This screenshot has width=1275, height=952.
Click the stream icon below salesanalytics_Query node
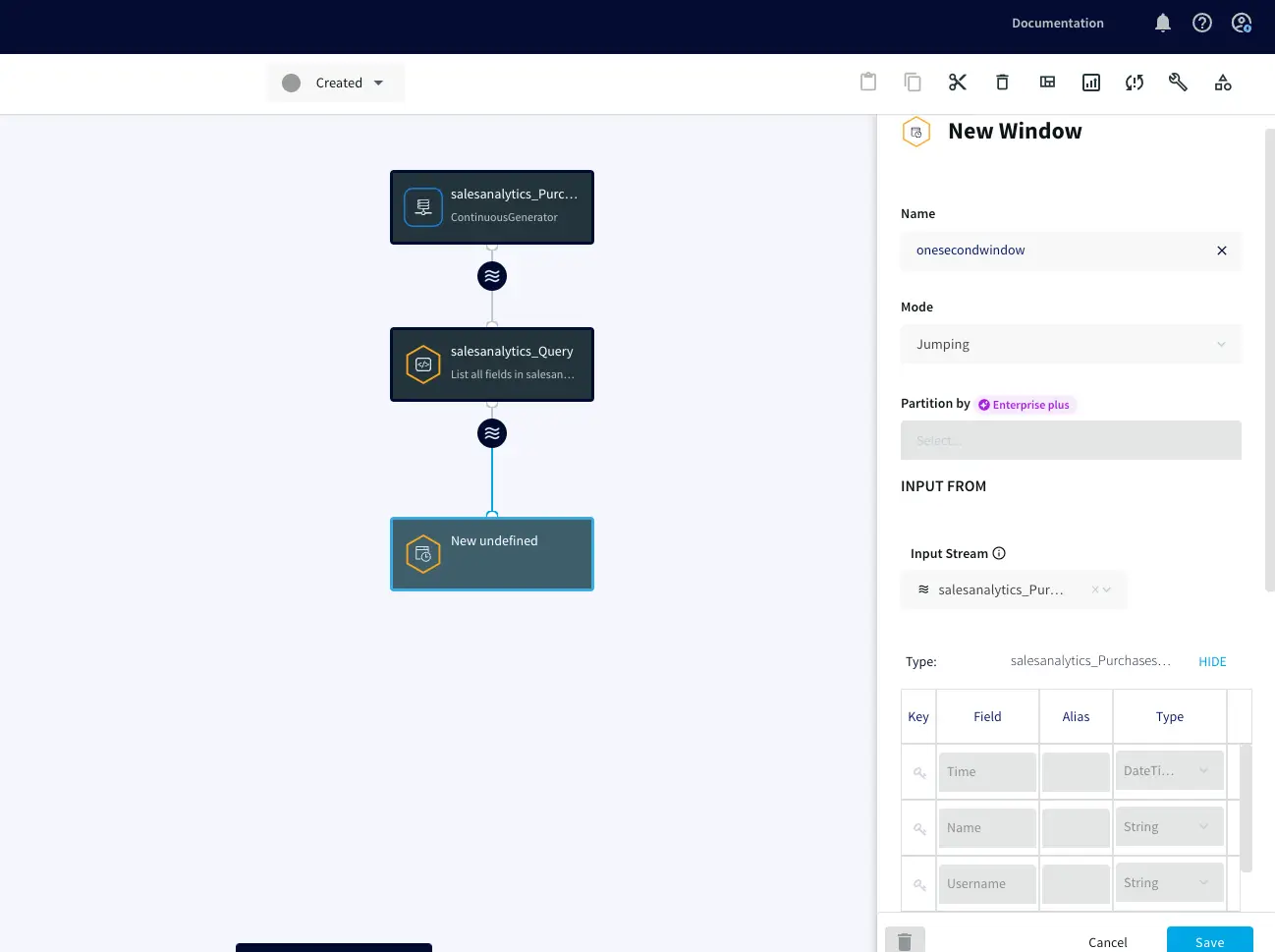tap(492, 433)
